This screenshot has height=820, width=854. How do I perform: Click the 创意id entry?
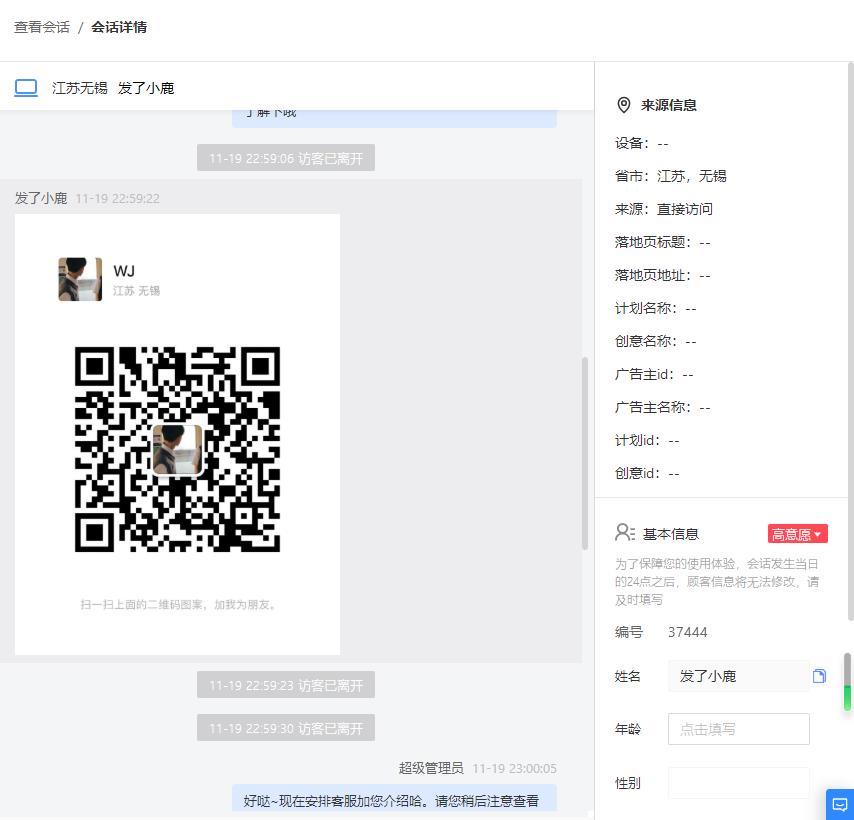tap(646, 473)
